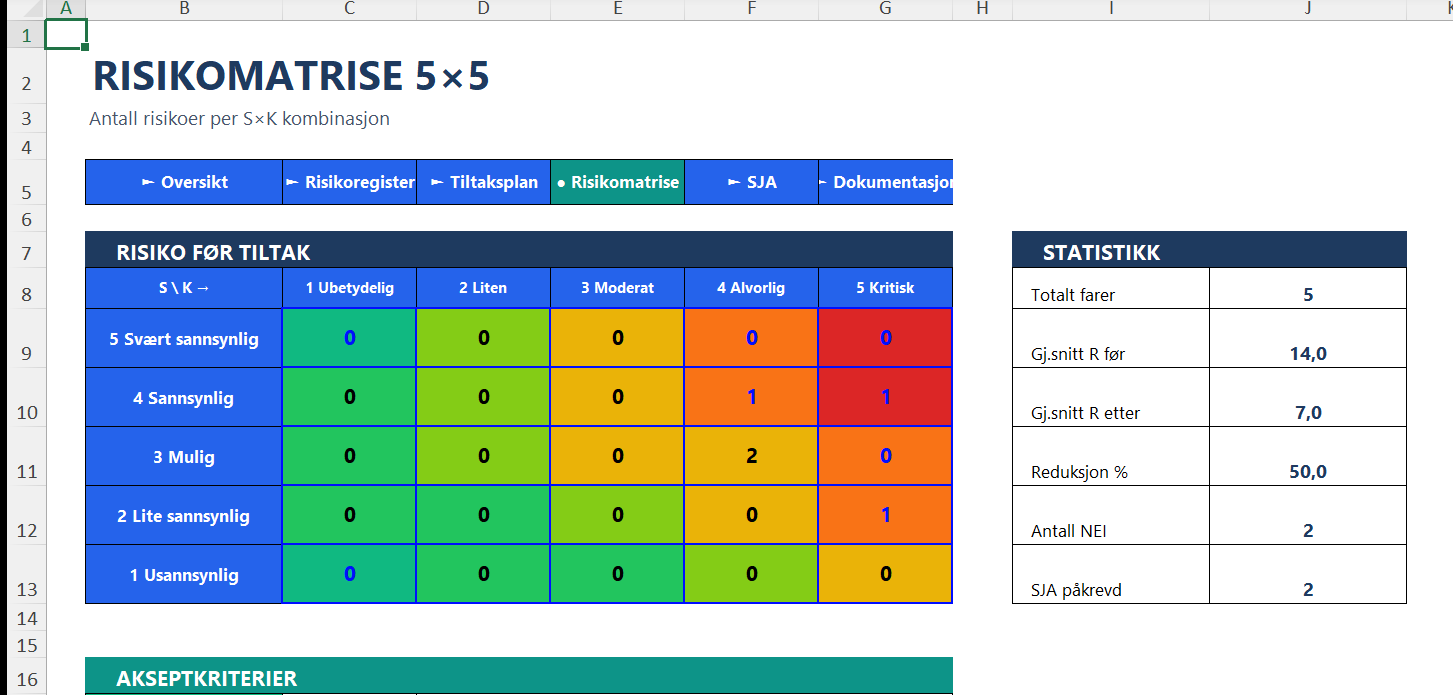This screenshot has height=695, width=1453.
Task: Select the row 13 header
Action: [26, 588]
